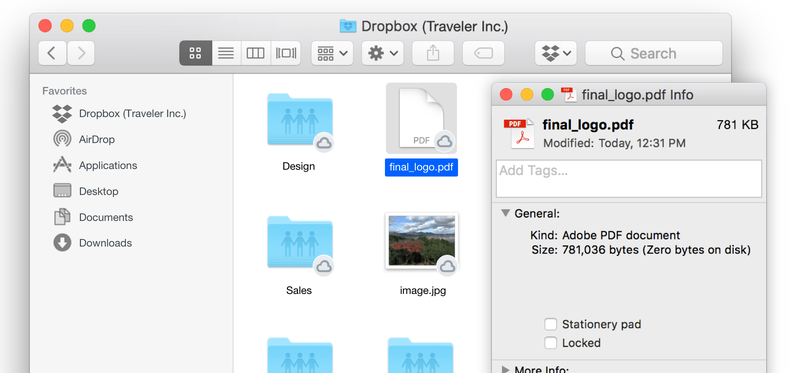Viewport: 800px width, 373px height.
Task: Select the Design shared folder icon
Action: point(299,120)
